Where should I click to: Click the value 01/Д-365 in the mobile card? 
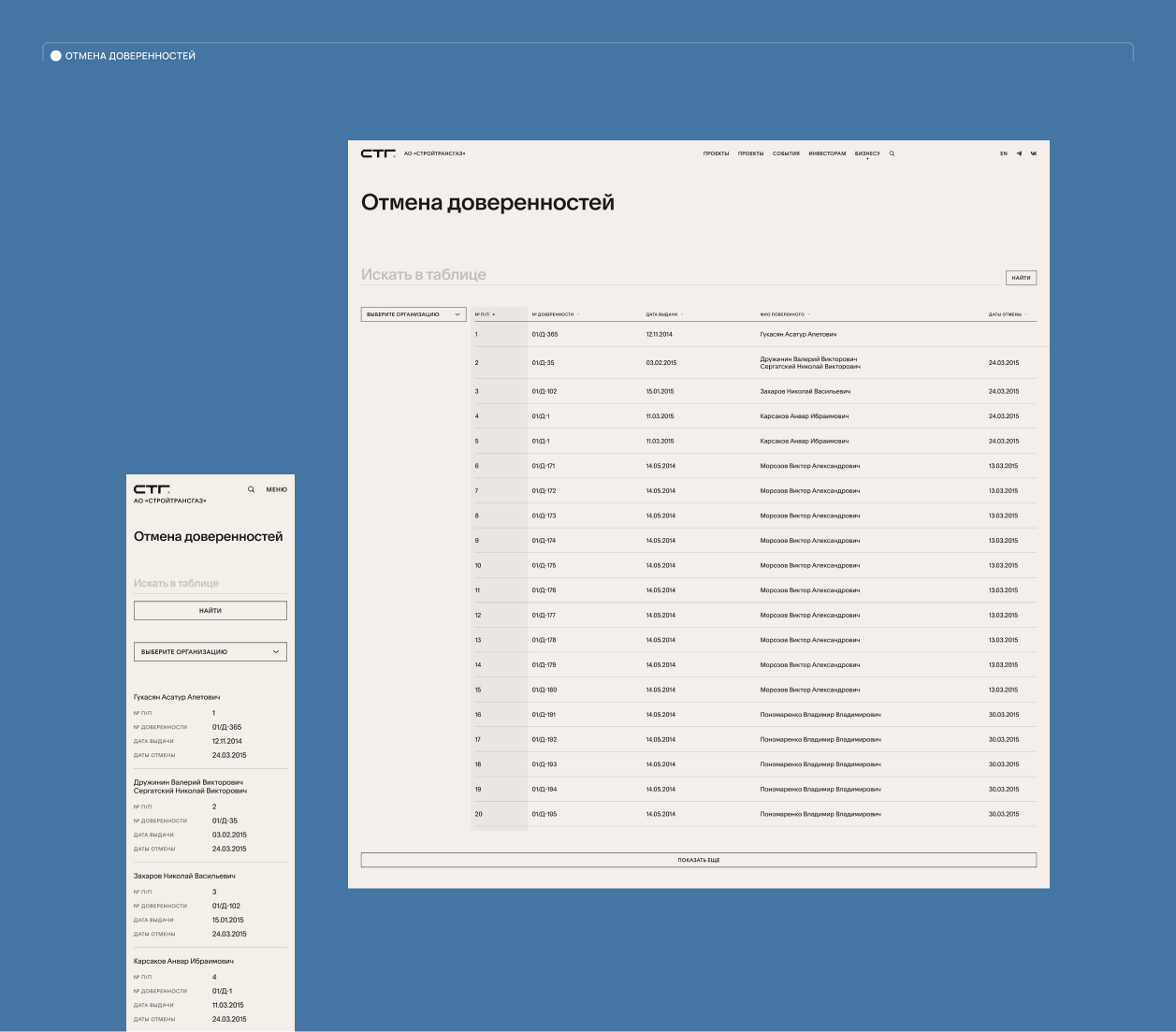(x=226, y=727)
